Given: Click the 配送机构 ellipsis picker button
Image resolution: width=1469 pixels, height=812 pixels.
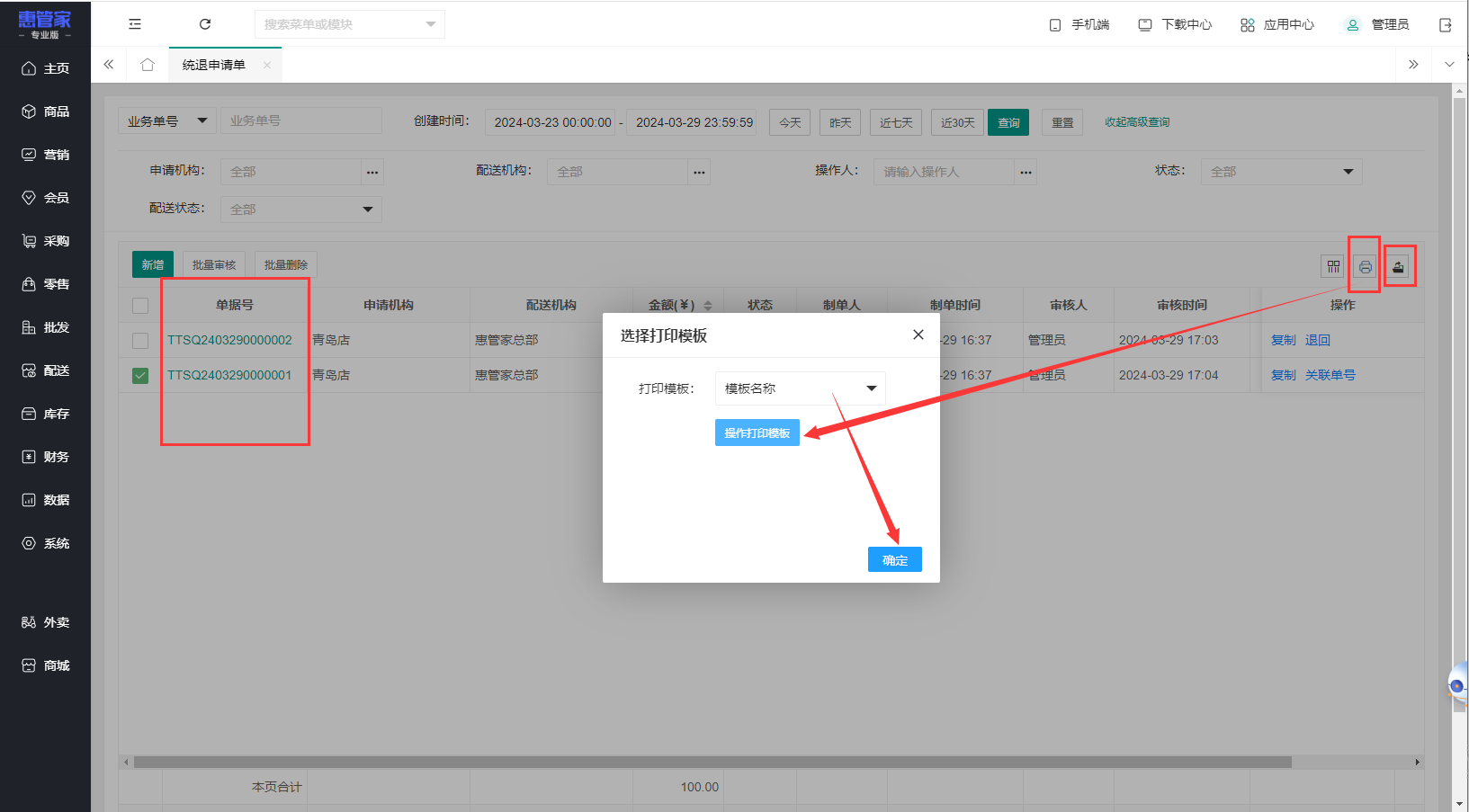Looking at the screenshot, I should click(699, 172).
